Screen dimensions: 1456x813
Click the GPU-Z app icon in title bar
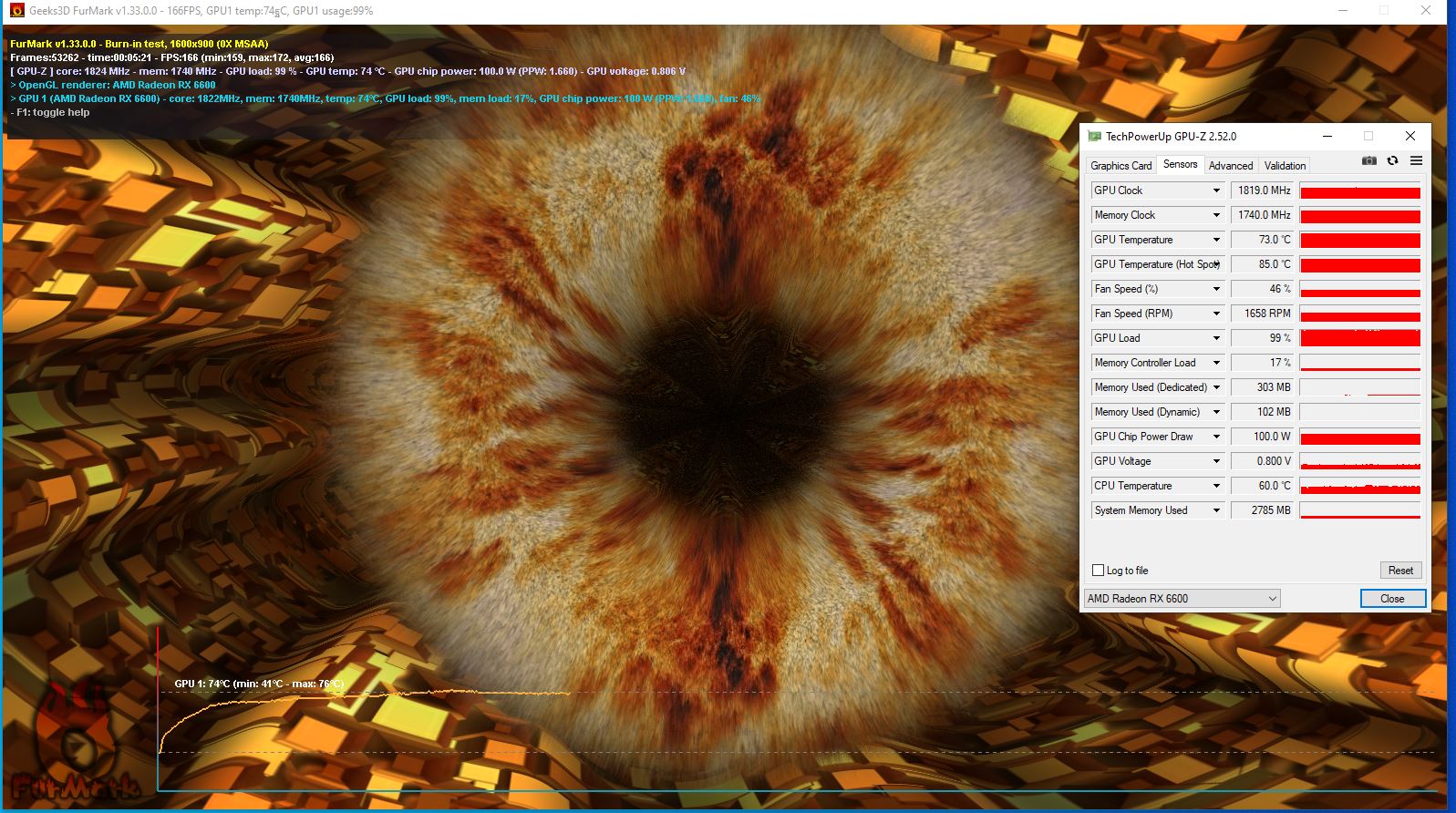pos(1094,137)
